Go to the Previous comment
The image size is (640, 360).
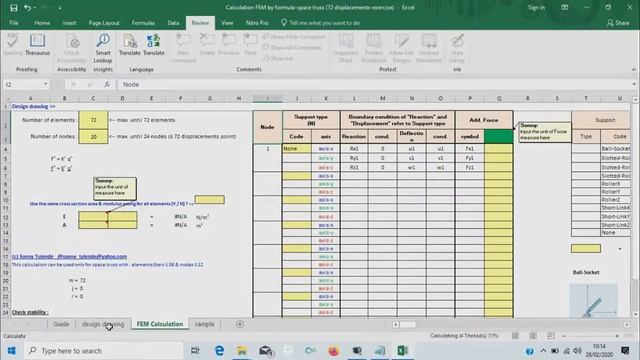coord(228,44)
